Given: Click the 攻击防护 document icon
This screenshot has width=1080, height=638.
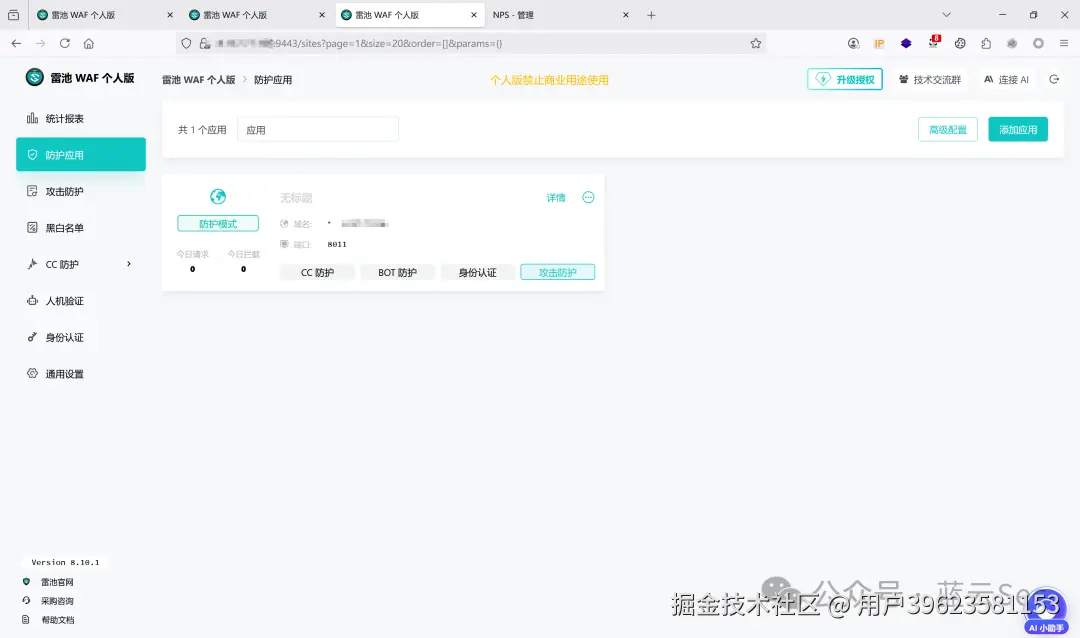Looking at the screenshot, I should [x=32, y=191].
